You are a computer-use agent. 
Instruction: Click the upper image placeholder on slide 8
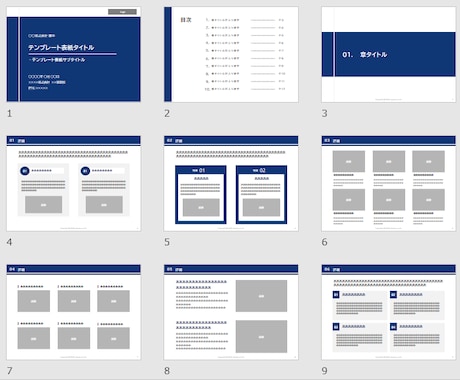[x=261, y=296]
